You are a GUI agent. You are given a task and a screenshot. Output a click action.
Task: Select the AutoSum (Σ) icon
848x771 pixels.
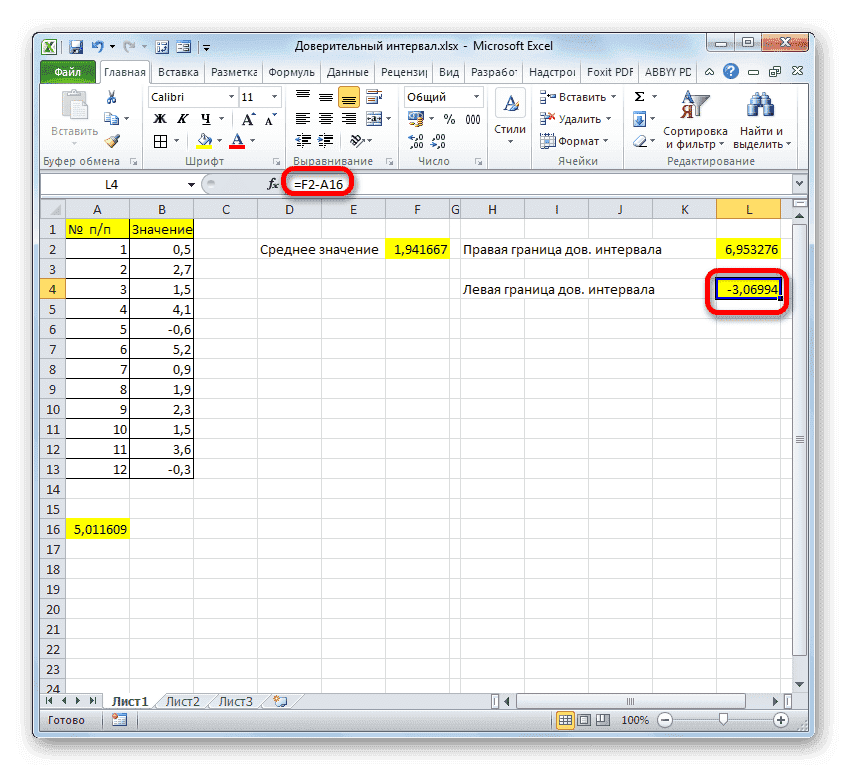640,96
